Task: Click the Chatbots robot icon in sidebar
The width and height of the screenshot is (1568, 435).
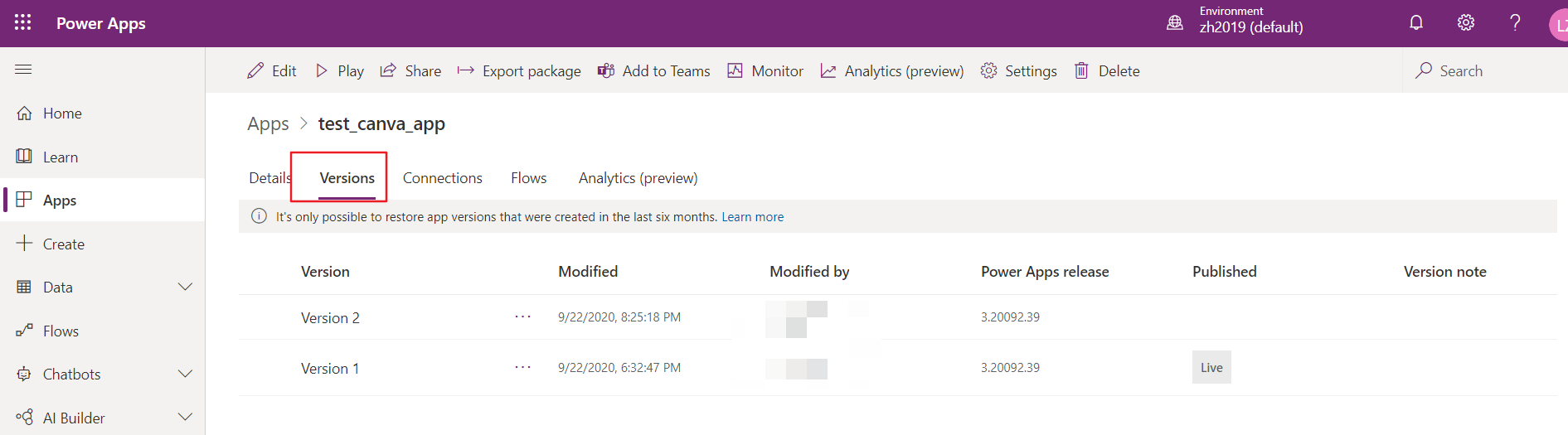Action: (24, 374)
